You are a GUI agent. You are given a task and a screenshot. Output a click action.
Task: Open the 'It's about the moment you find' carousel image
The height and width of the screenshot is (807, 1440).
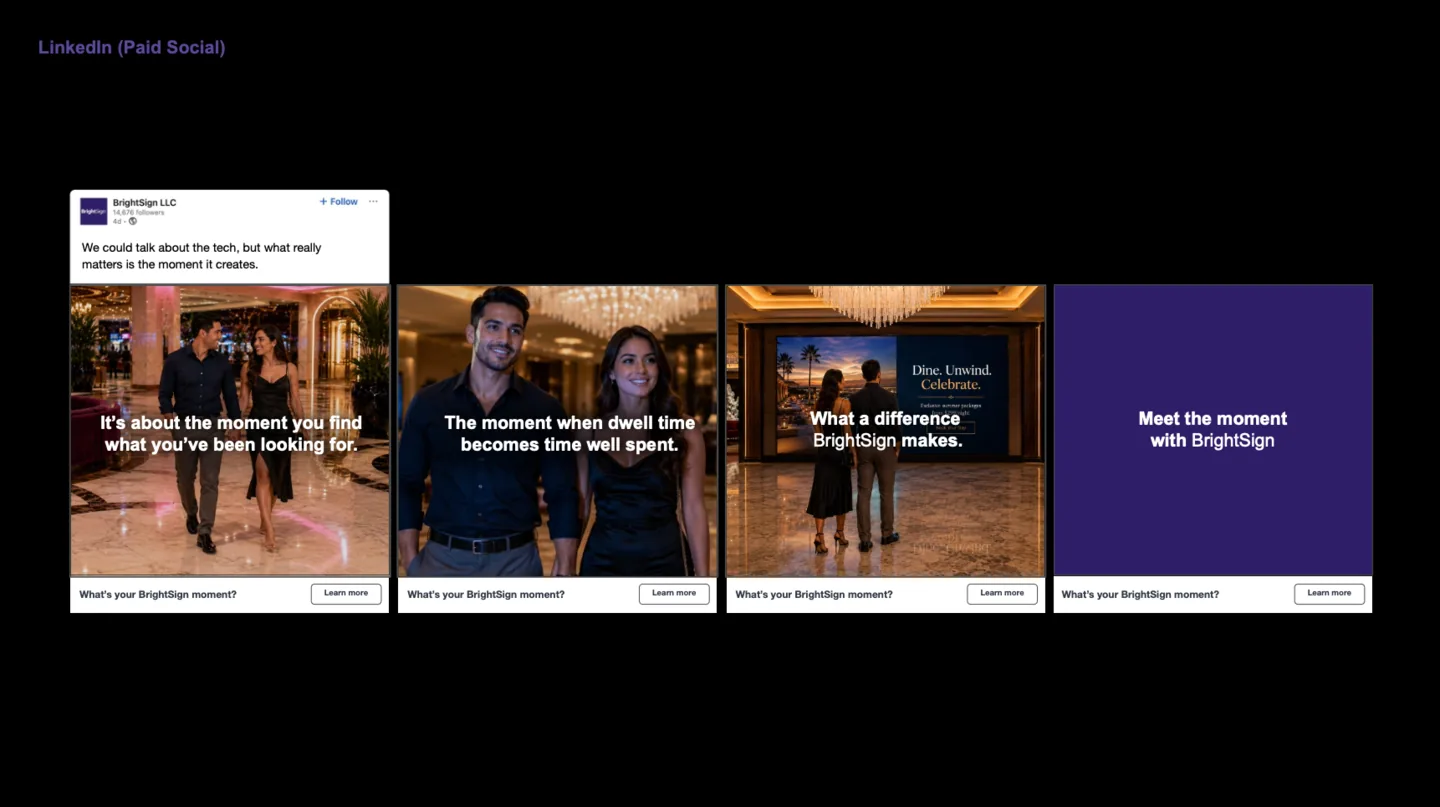tap(230, 431)
